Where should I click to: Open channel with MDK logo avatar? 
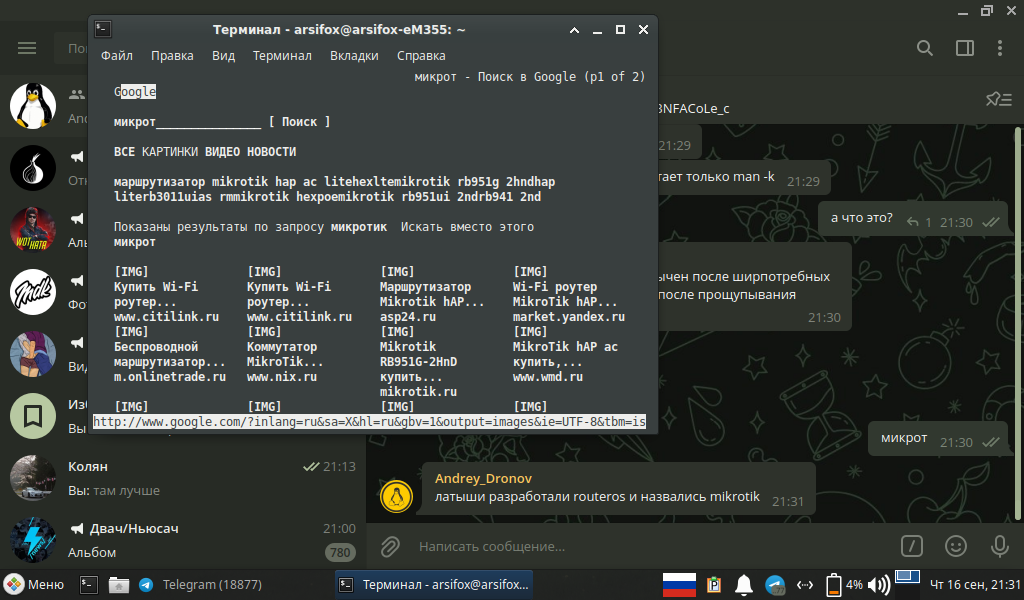pyautogui.click(x=33, y=292)
